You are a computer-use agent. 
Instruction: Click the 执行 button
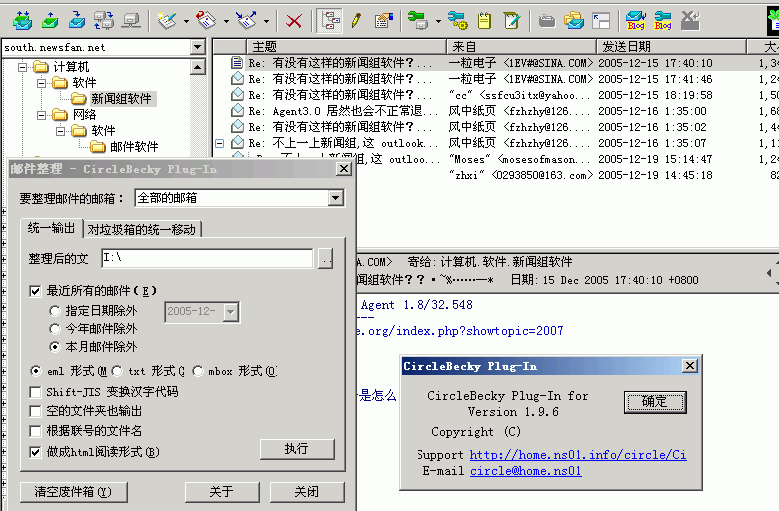(297, 449)
